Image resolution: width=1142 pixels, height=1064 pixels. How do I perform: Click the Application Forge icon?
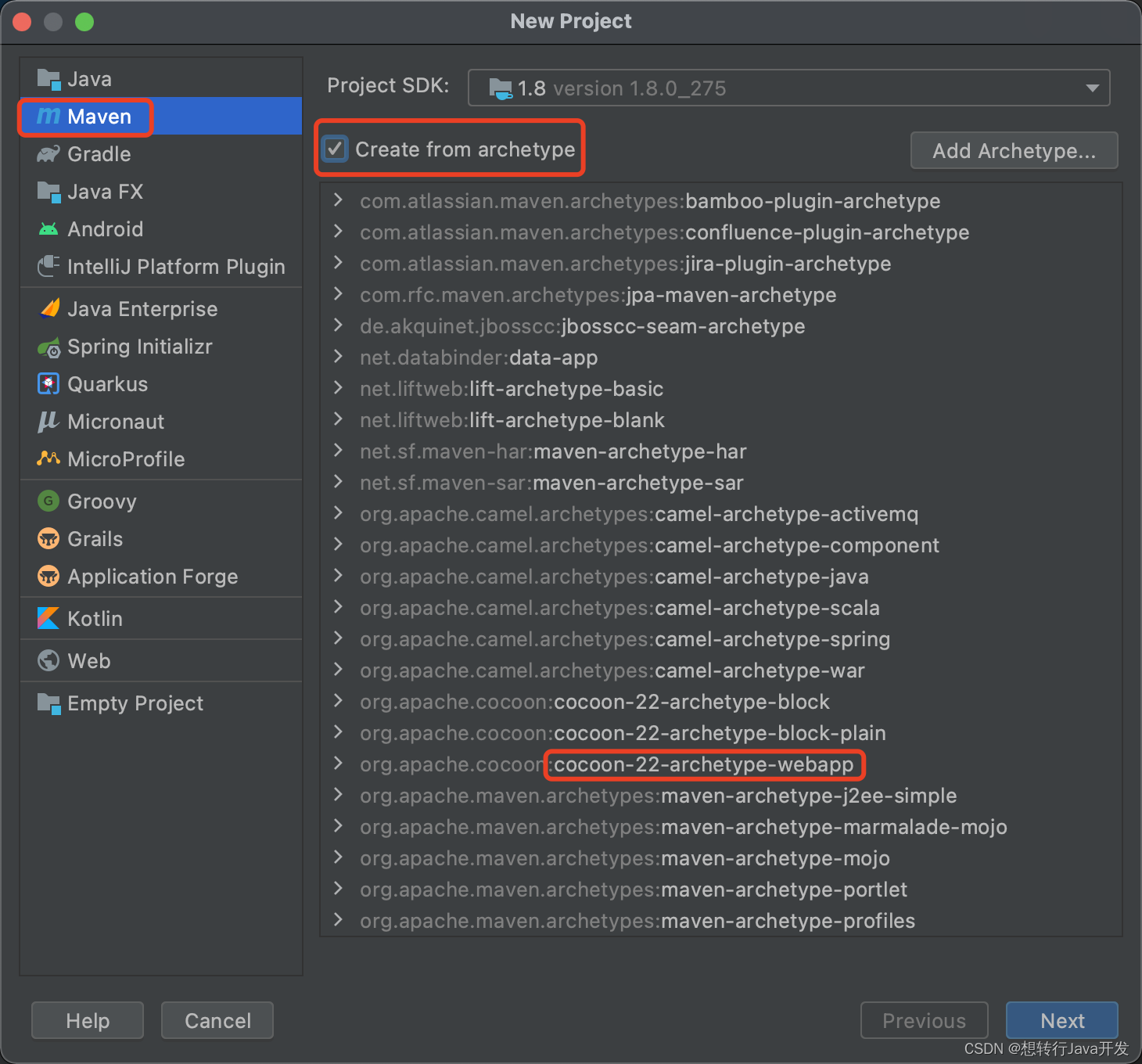point(48,577)
